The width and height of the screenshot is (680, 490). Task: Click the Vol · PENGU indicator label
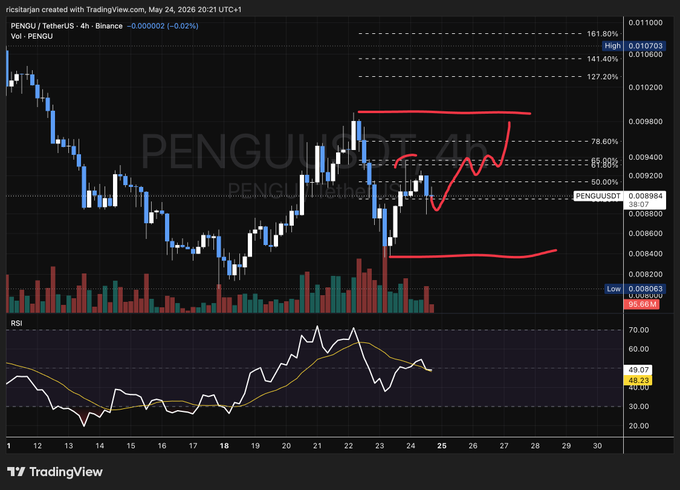coord(32,36)
